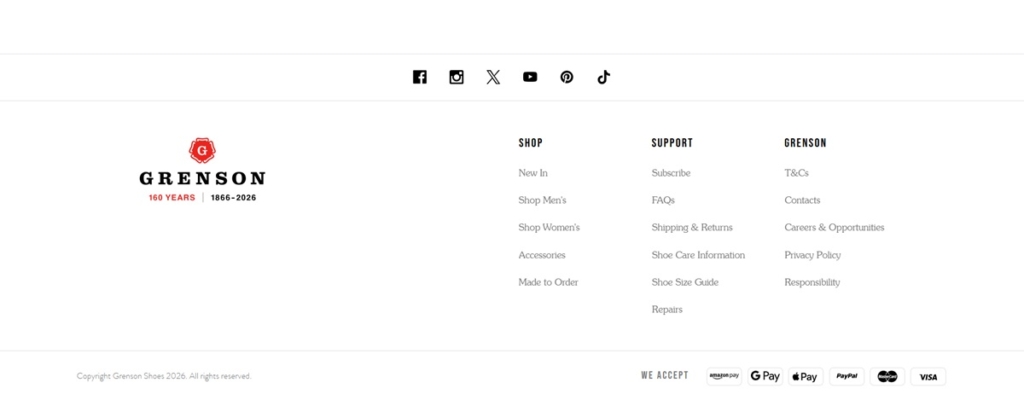
Task: Open the YouTube channel icon
Action: (530, 77)
